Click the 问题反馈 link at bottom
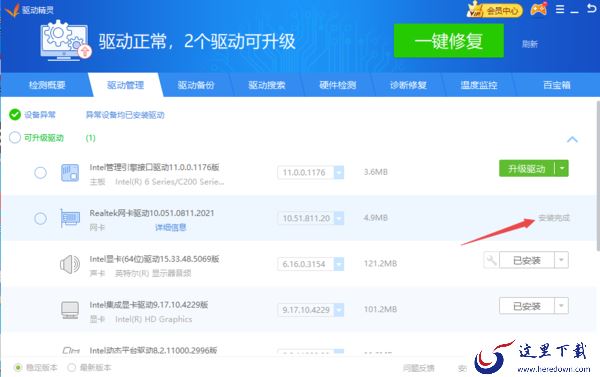600x377 pixels. point(419,368)
